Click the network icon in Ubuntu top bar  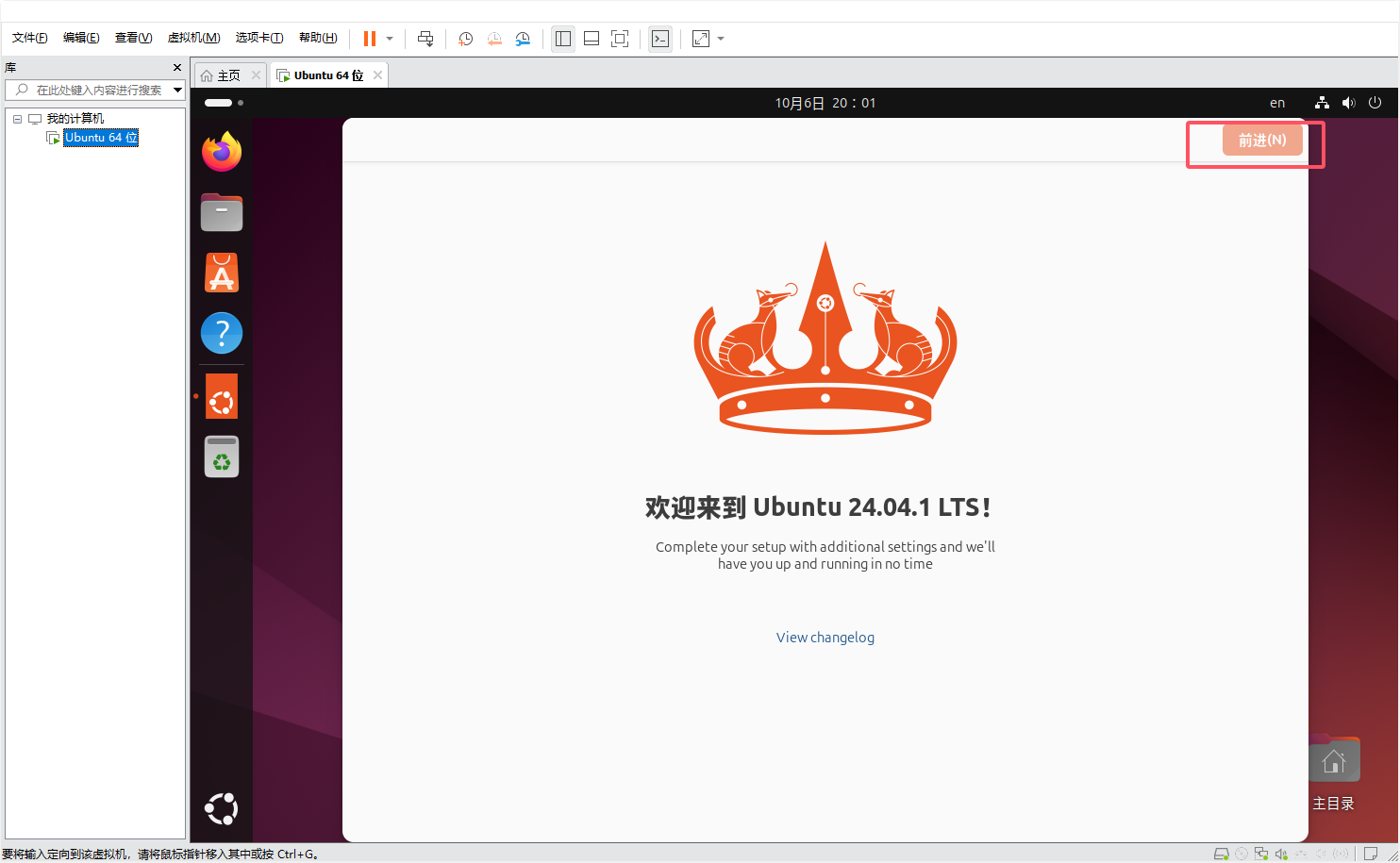1322,103
